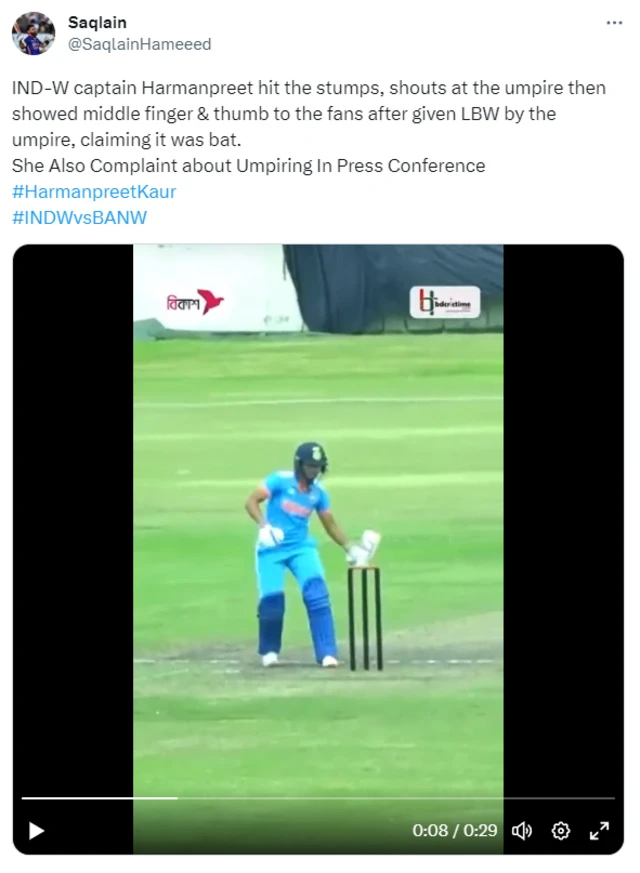Click the stumps in the video
The width and height of the screenshot is (640, 873).
(x=365, y=618)
